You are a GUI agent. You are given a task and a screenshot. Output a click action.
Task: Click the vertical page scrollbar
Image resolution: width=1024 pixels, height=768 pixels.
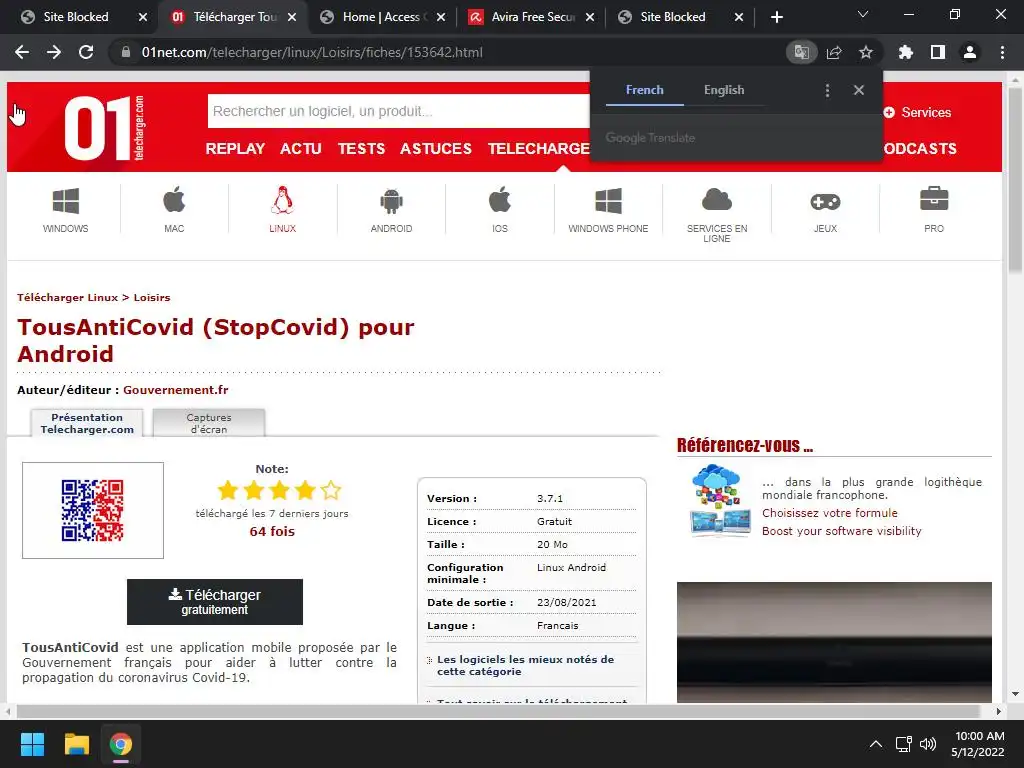(1015, 180)
